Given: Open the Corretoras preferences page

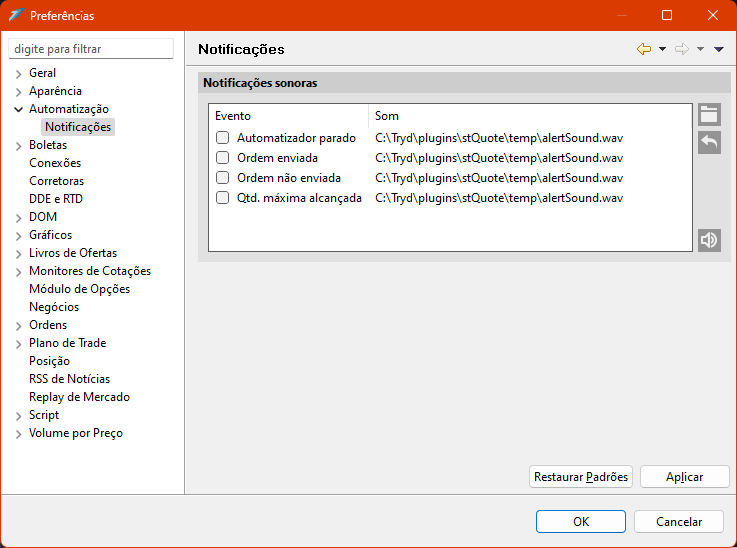Looking at the screenshot, I should tap(56, 181).
